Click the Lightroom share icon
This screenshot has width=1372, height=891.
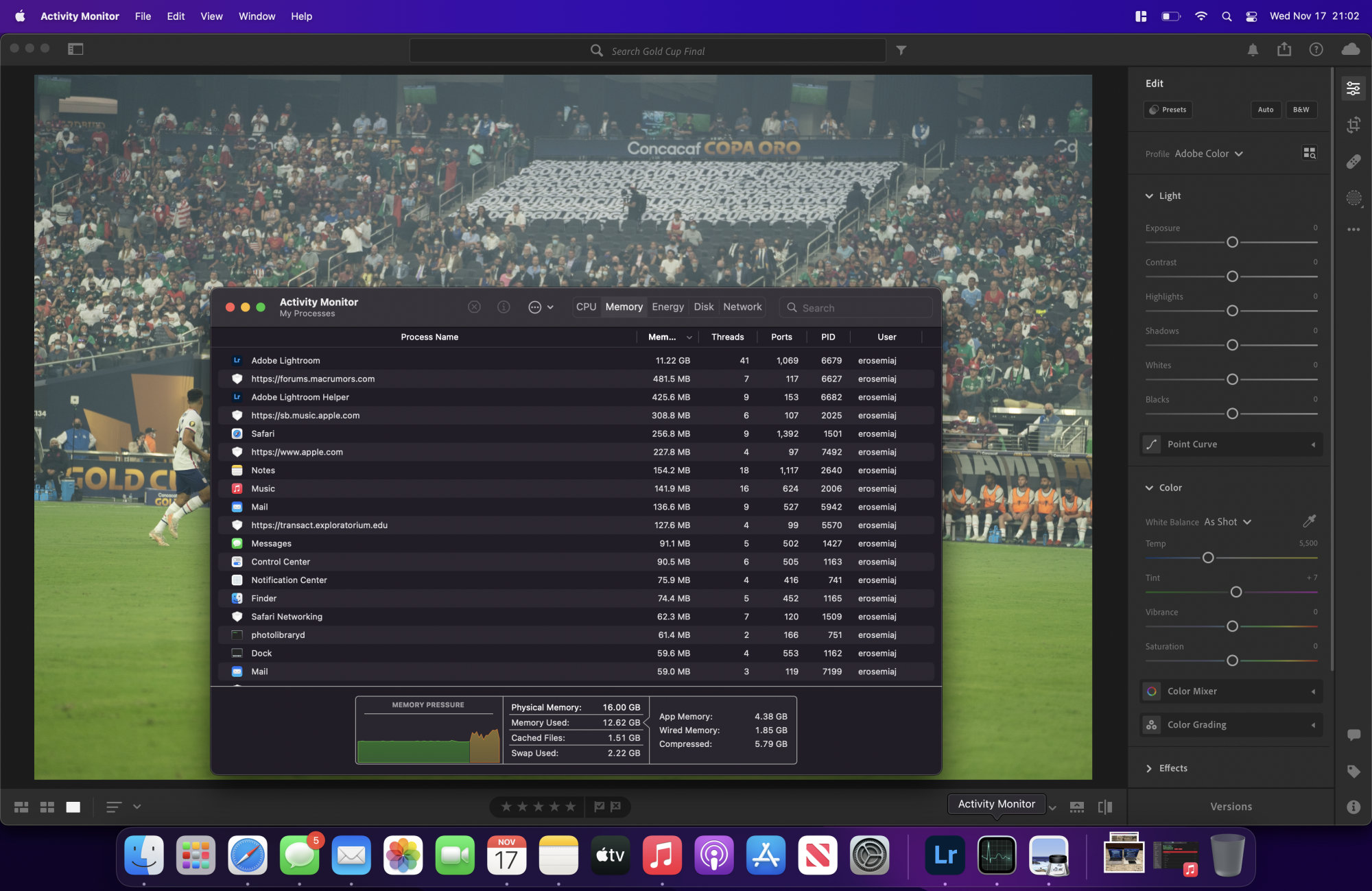tap(1284, 49)
